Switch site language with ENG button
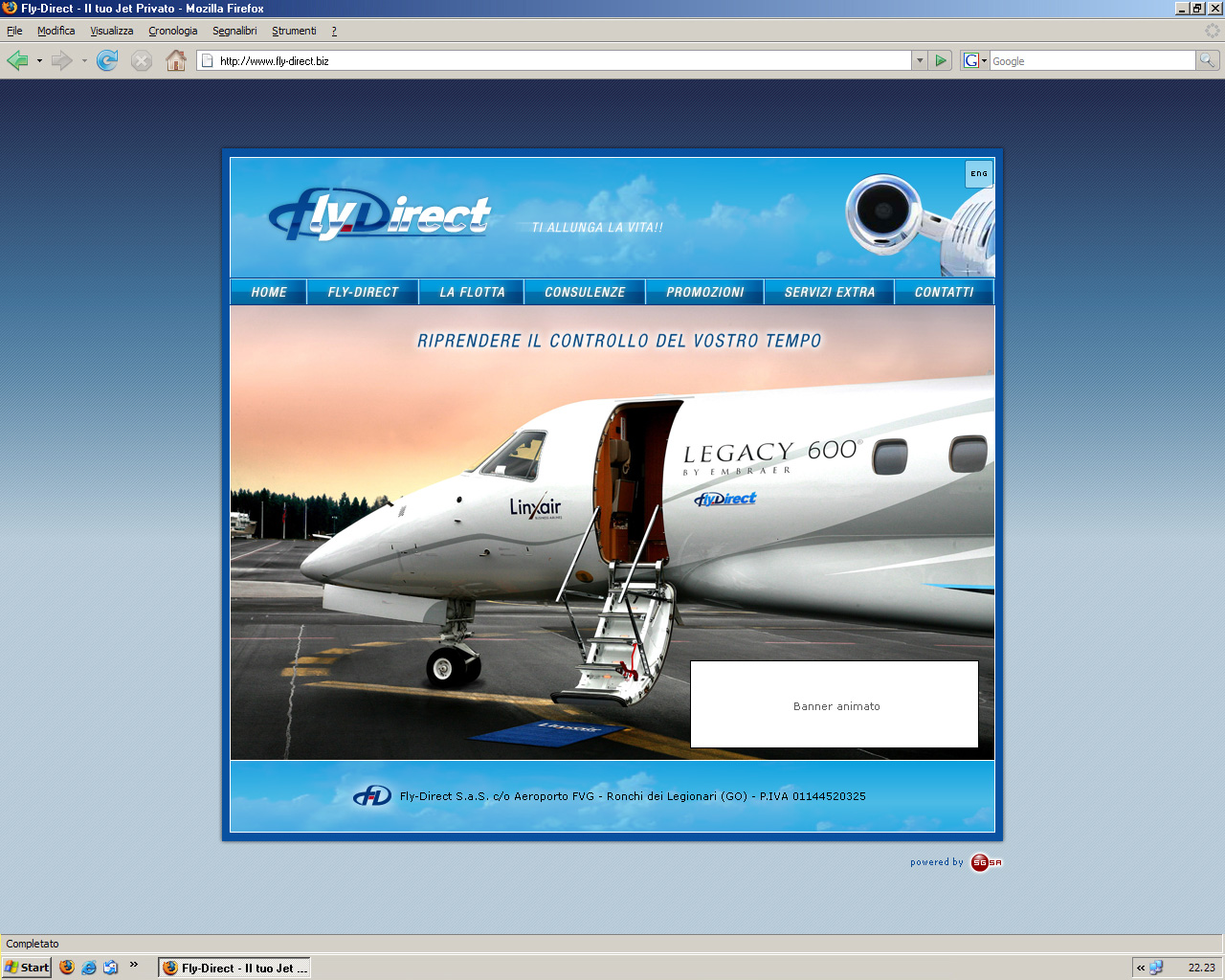Image resolution: width=1225 pixels, height=980 pixels. point(979,173)
